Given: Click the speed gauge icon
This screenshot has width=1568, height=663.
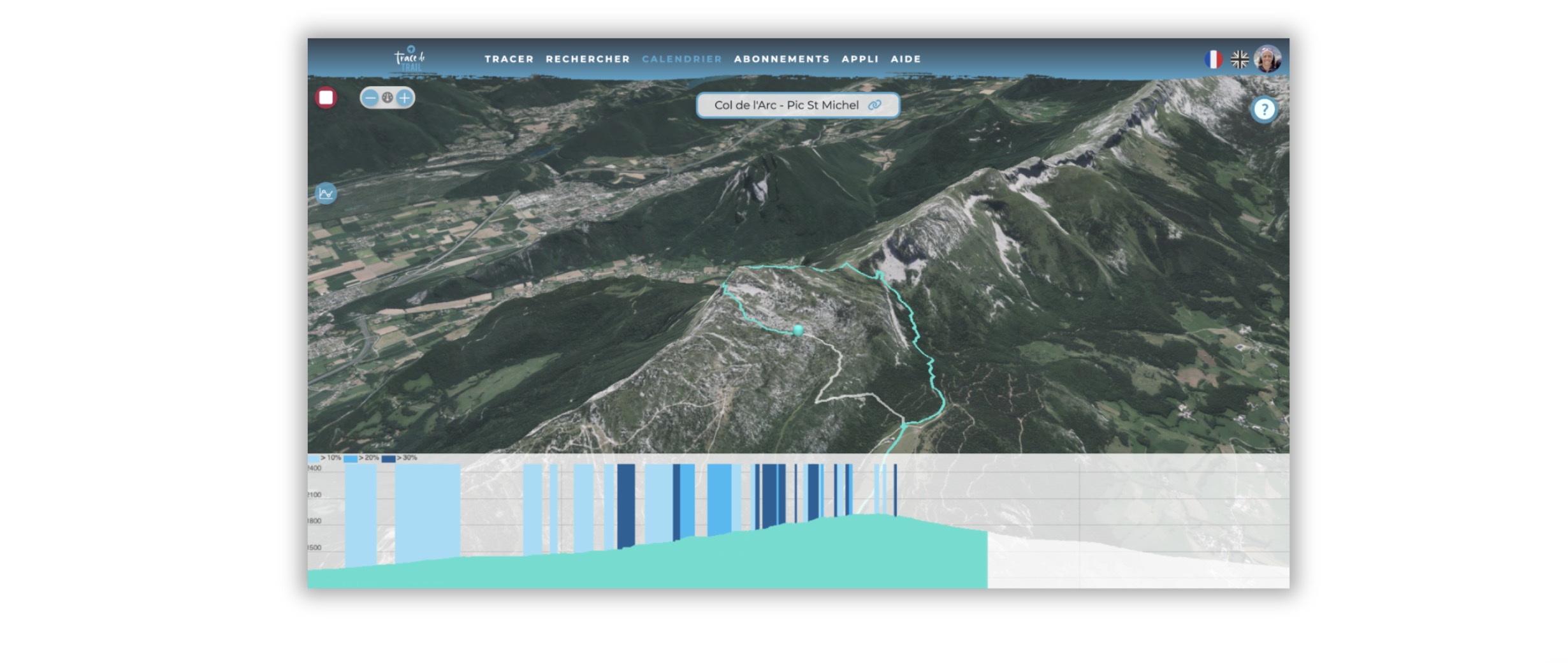Looking at the screenshot, I should [x=388, y=98].
